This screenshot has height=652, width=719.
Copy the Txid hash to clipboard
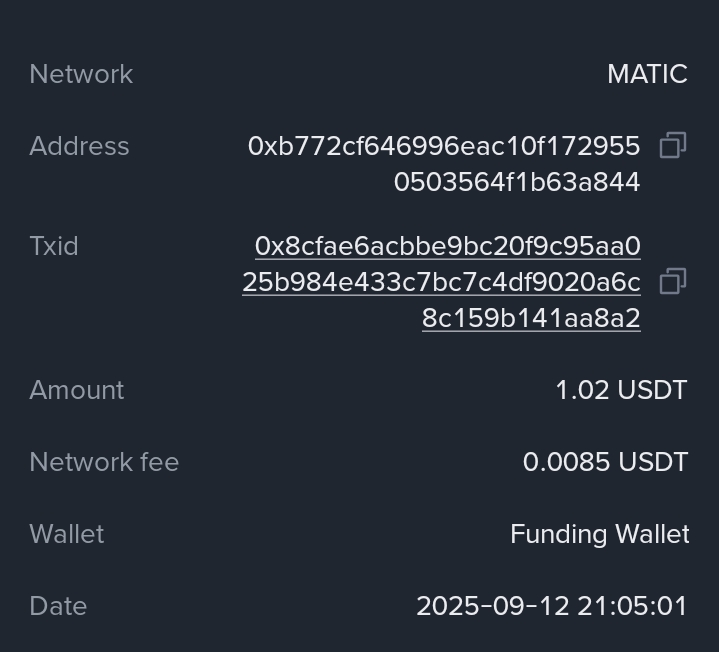673,282
